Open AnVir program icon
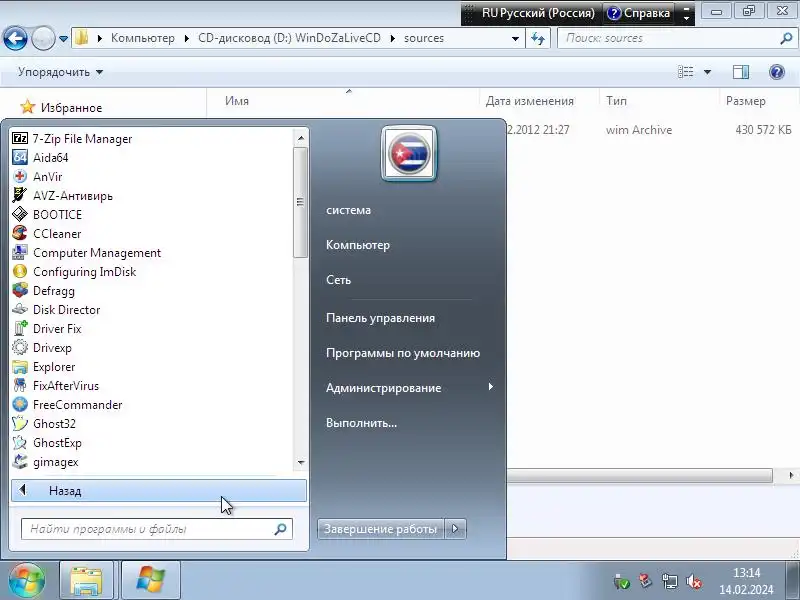 tap(20, 177)
